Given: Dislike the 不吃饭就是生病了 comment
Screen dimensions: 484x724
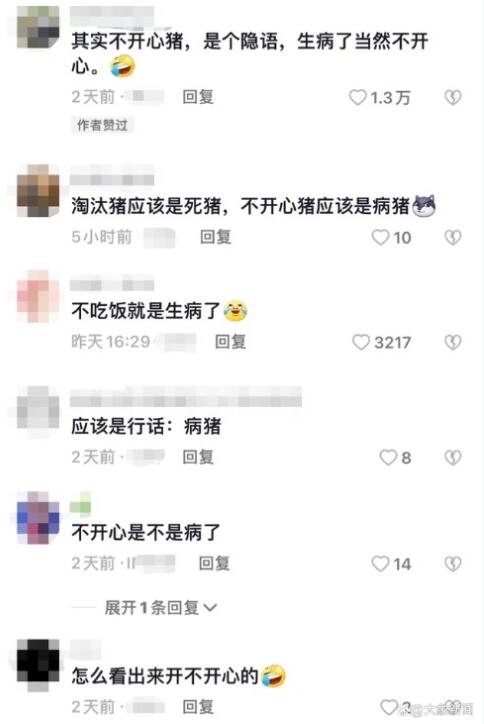Looking at the screenshot, I should (453, 343).
